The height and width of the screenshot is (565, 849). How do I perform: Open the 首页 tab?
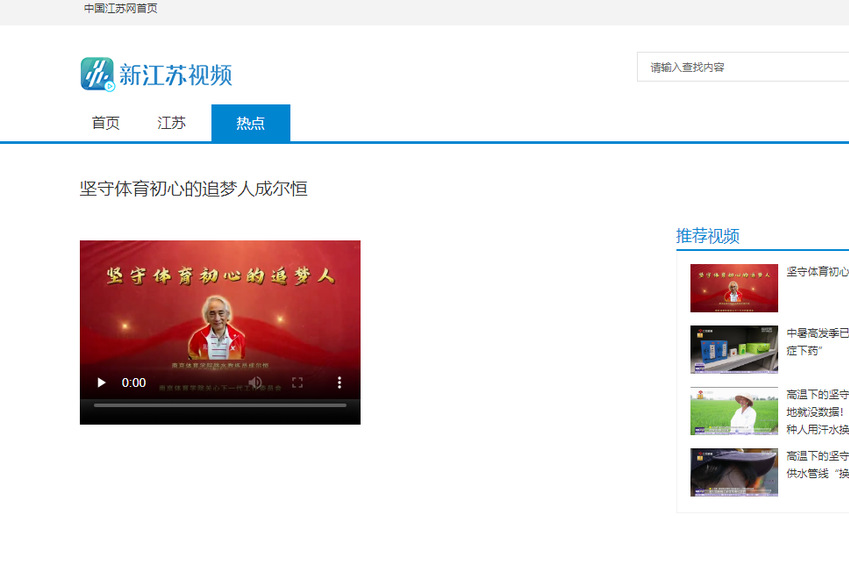[x=106, y=123]
